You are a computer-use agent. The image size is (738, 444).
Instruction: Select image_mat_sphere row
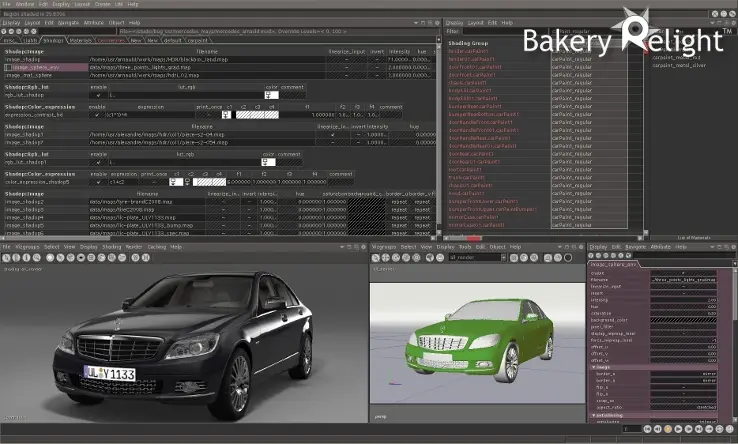point(28,75)
